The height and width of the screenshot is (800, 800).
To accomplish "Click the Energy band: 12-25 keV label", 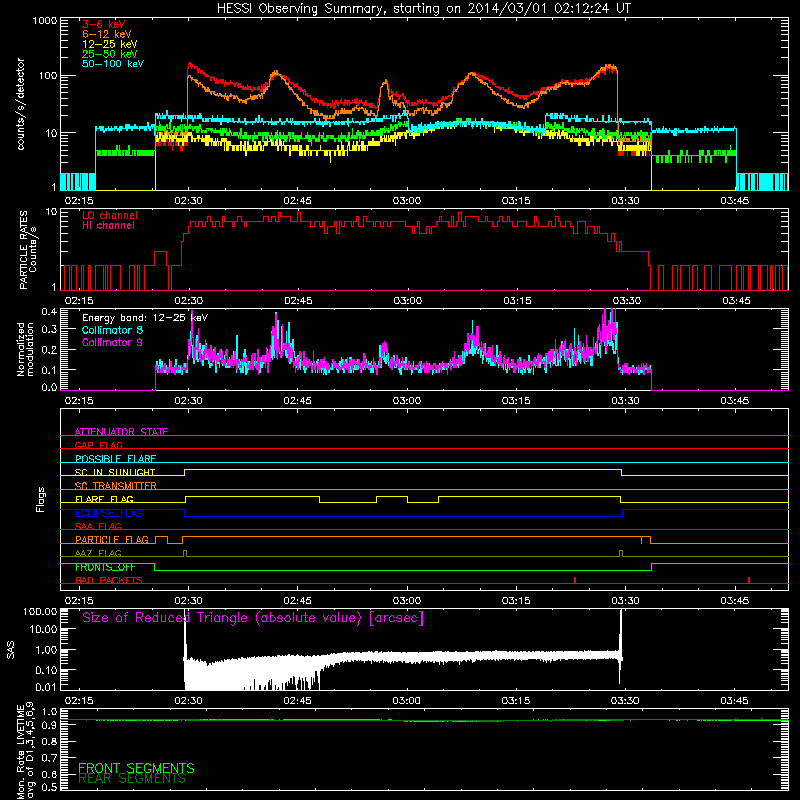I will click(x=145, y=318).
